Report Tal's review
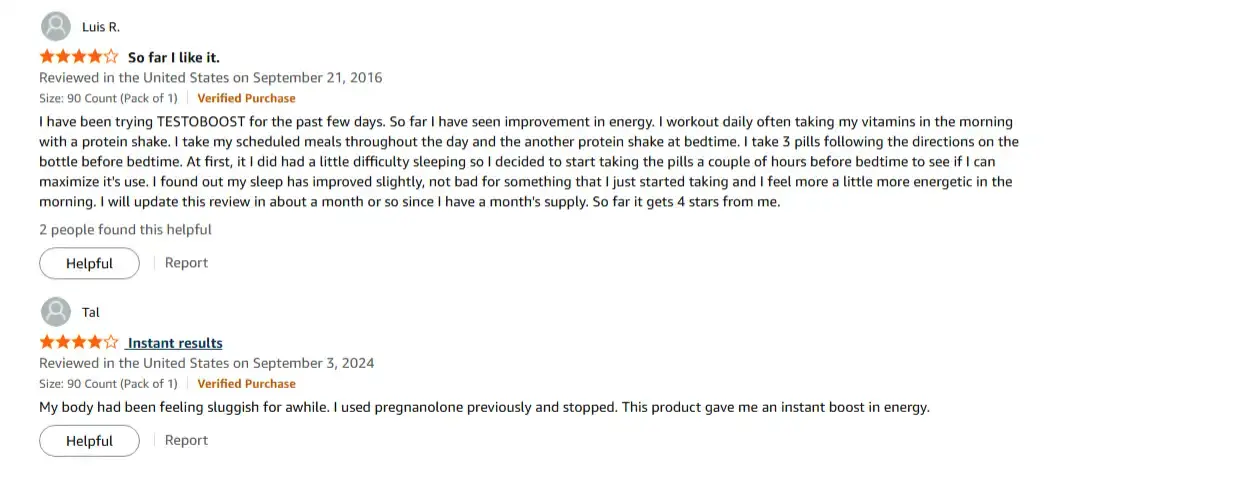Image resolution: width=1240 pixels, height=477 pixels. 186,440
